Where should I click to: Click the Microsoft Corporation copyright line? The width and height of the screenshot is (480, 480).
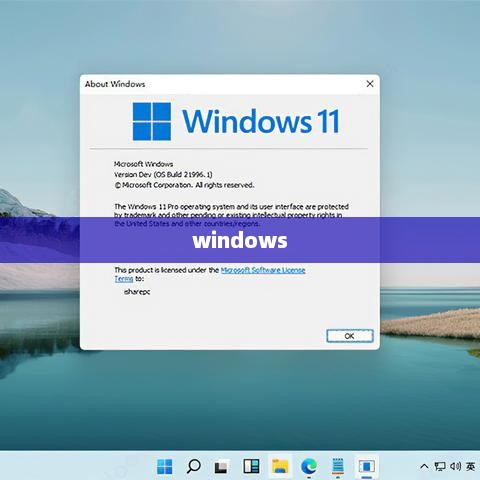[x=184, y=185]
